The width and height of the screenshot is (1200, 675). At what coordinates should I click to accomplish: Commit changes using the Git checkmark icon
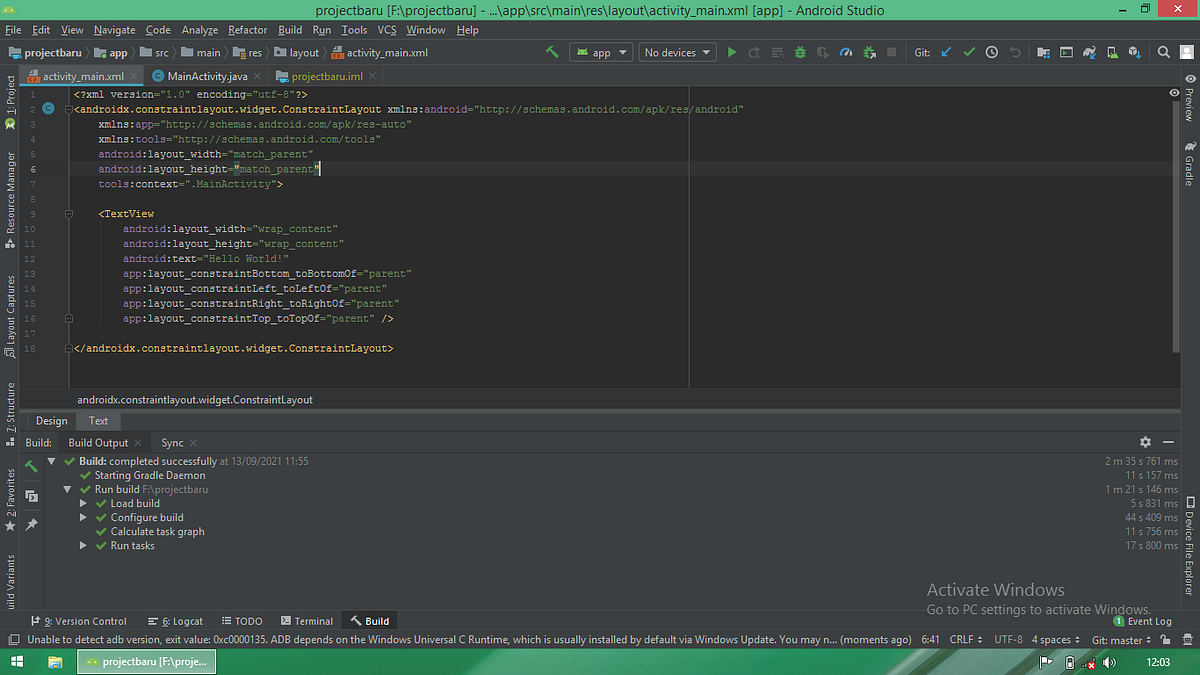point(969,52)
